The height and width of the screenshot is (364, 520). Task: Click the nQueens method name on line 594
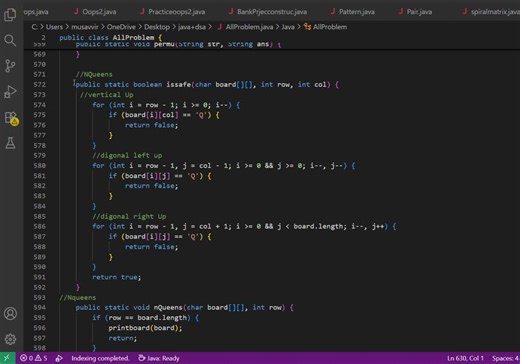click(168, 308)
